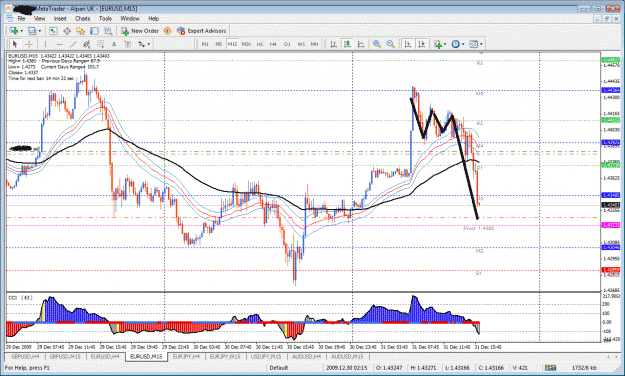625x376 pixels.
Task: Switch to the M1 timeframe
Action: pyautogui.click(x=205, y=44)
